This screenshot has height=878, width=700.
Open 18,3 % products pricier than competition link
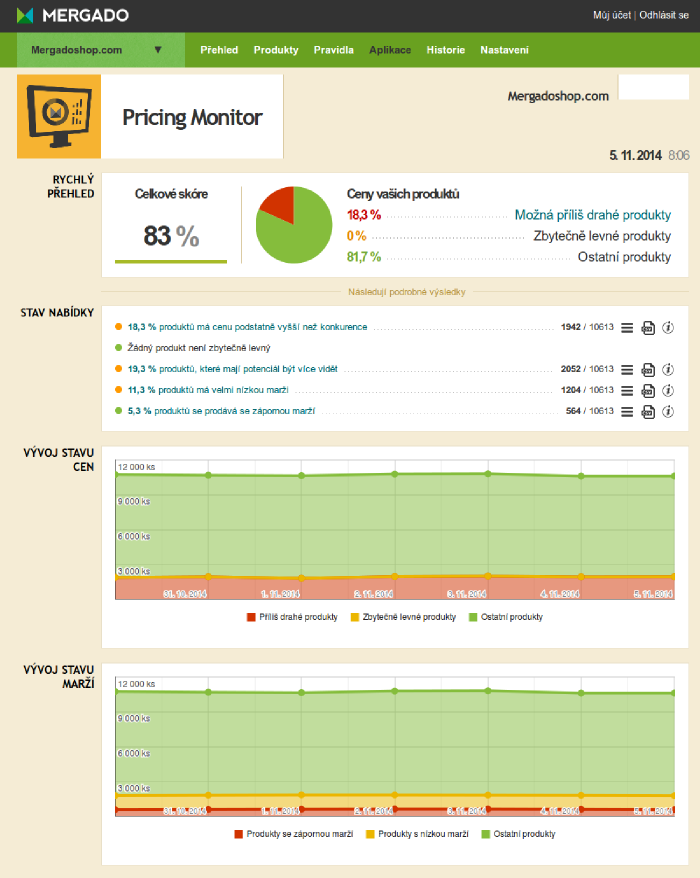(x=247, y=327)
